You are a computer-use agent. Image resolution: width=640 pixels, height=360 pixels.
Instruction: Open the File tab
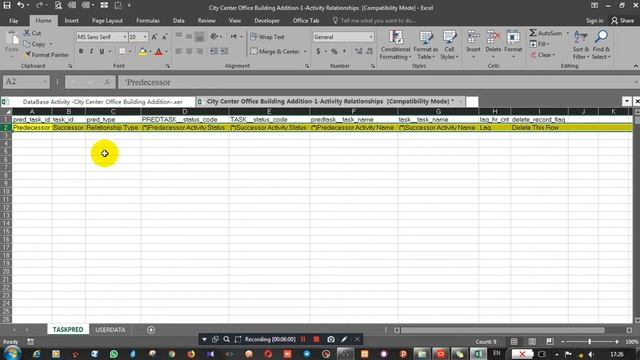pyautogui.click(x=13, y=20)
